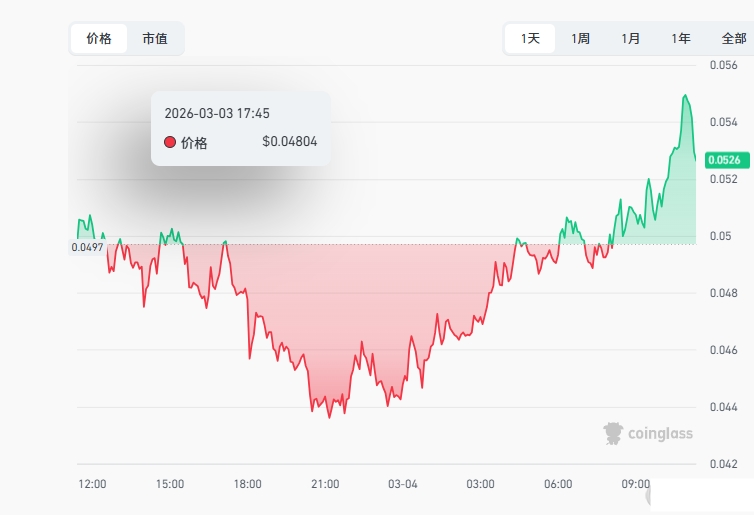Screen dimensions: 754x515
Task: Select the 1周 time range
Action: pyautogui.click(x=580, y=39)
